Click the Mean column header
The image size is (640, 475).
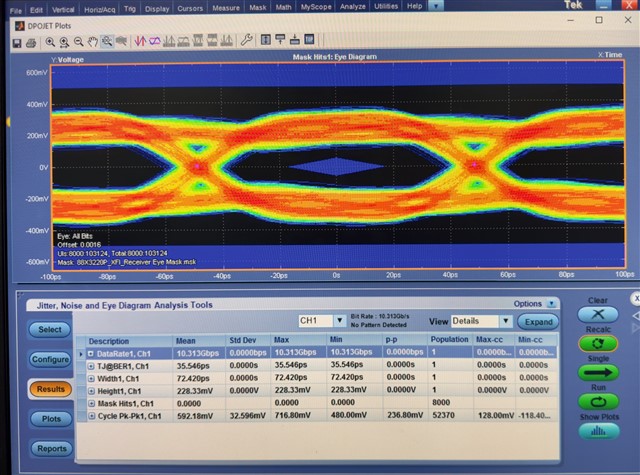199,341
